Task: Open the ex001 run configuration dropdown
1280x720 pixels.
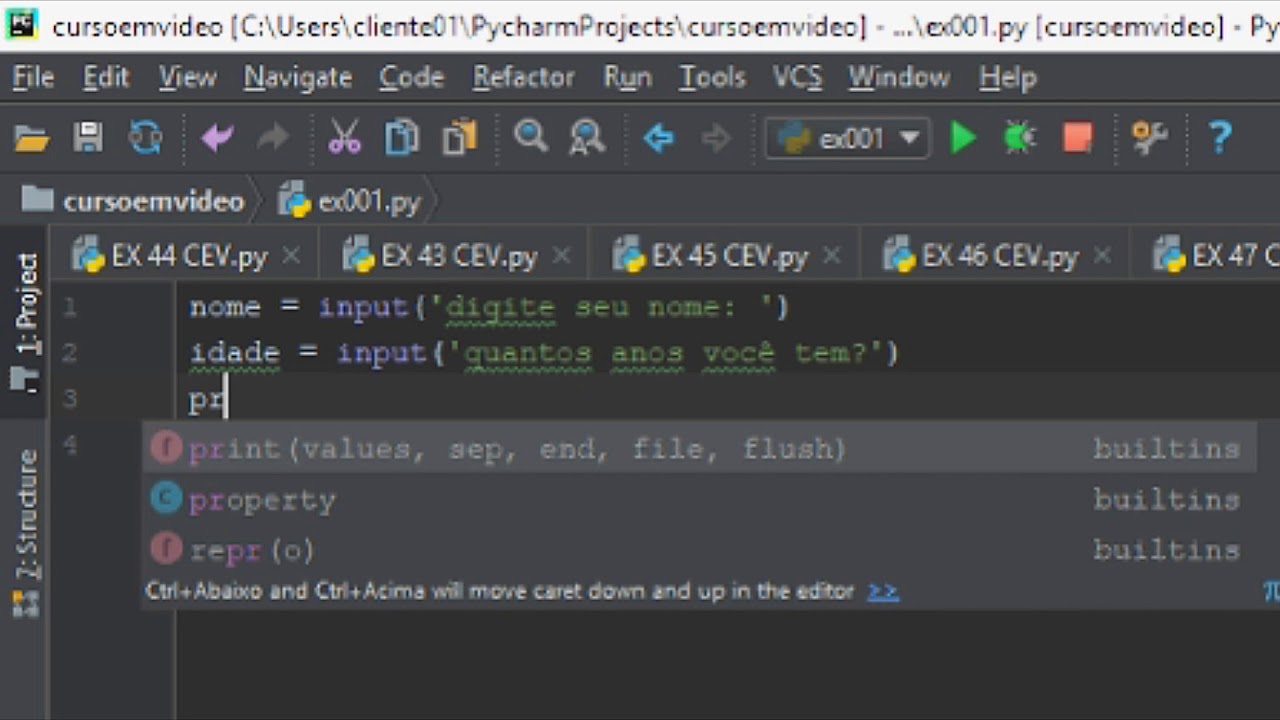Action: [847, 138]
